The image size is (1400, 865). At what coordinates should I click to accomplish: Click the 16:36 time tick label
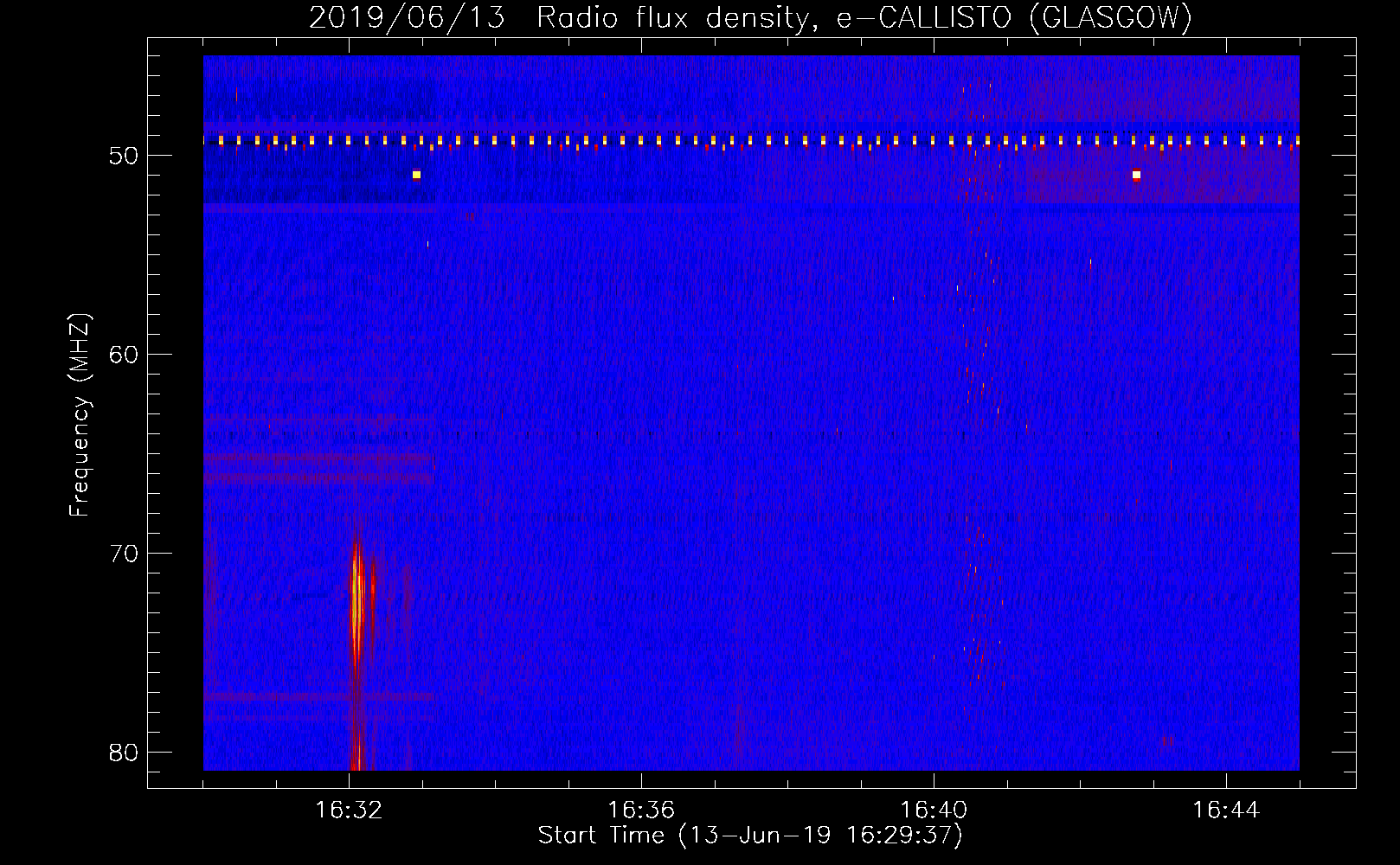[641, 811]
